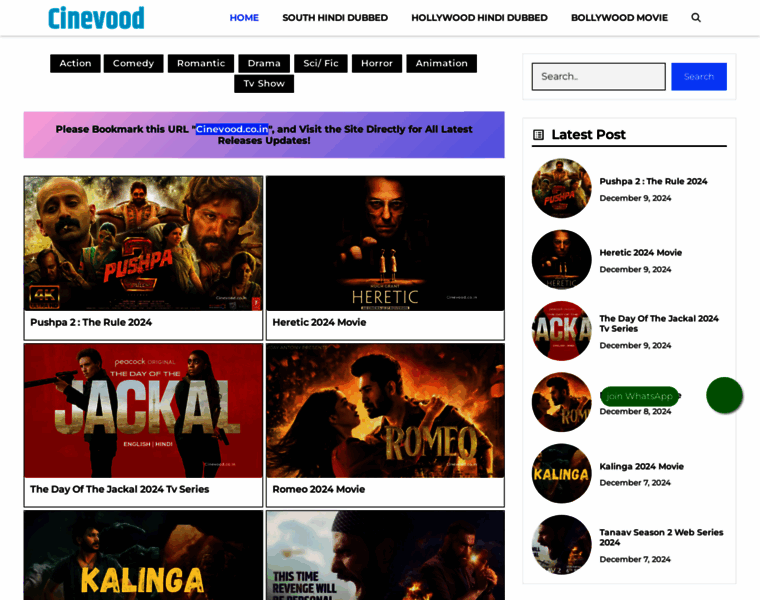This screenshot has height=600, width=760.
Task: Open Tanaav circular thumbnail in Latest Post
Action: [x=562, y=545]
